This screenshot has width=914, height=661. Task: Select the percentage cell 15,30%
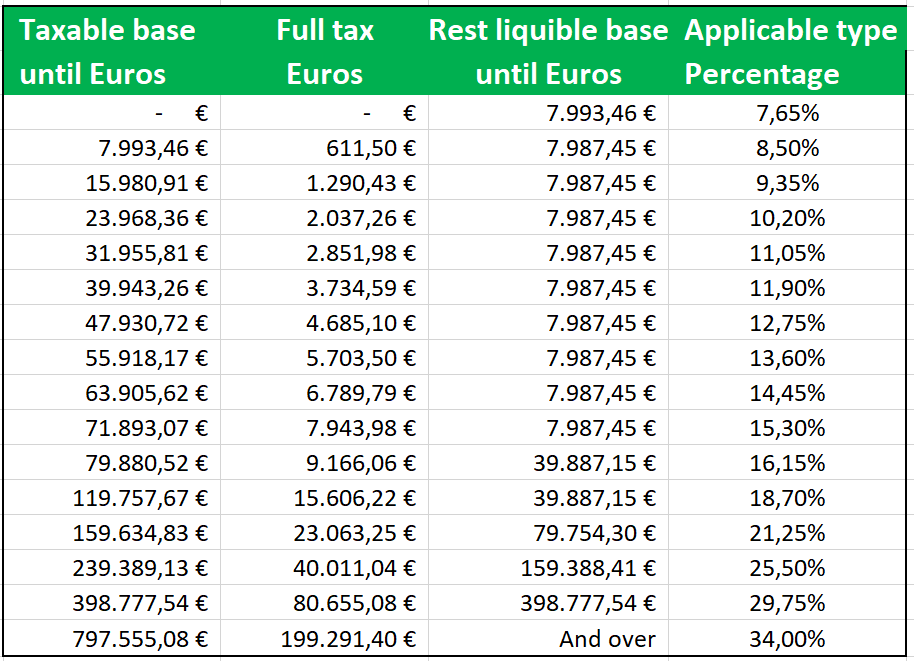click(x=787, y=428)
